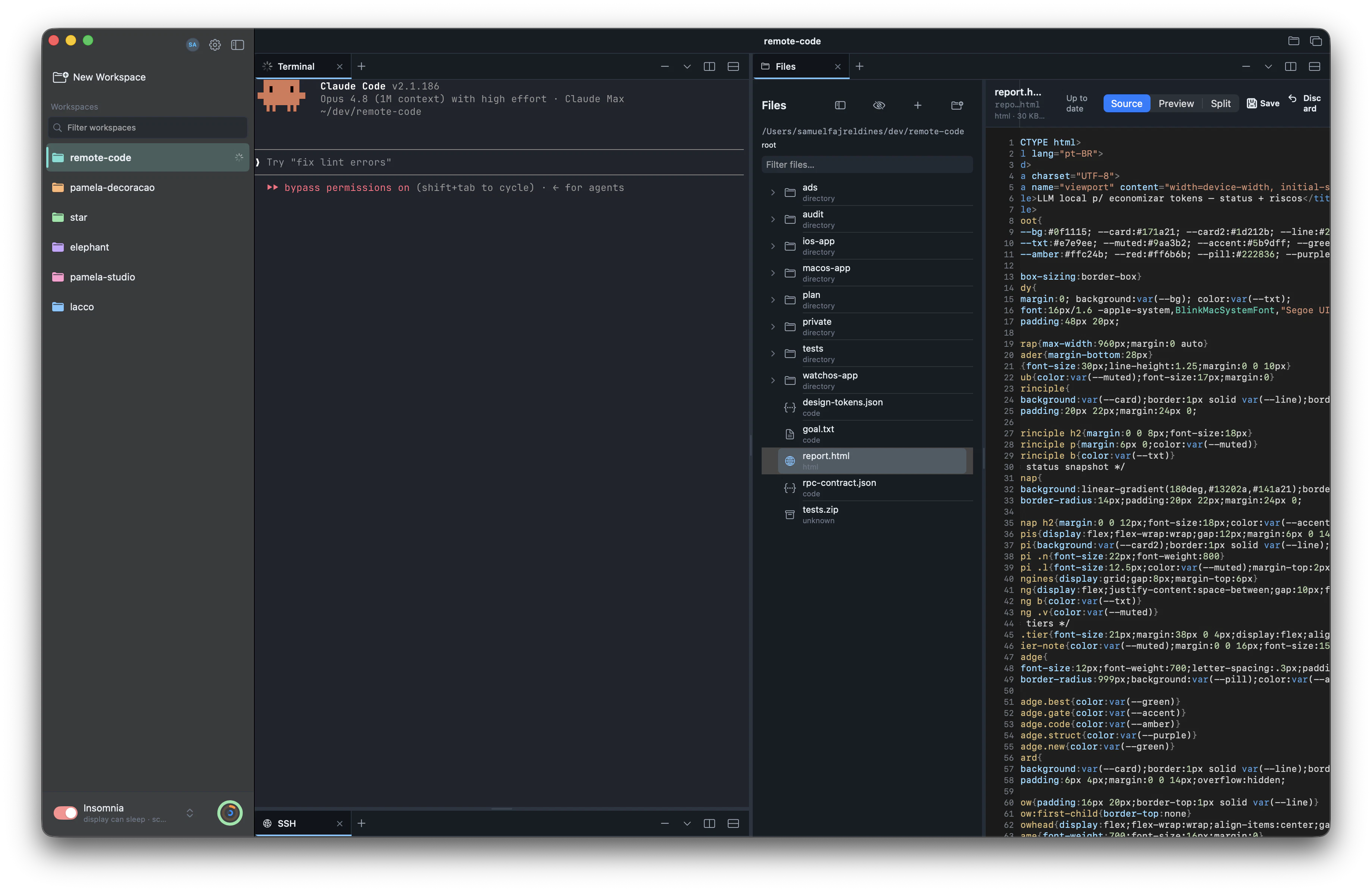Open design-tokens.json in the file list
Screen dimensions: 1372x892
(x=867, y=407)
